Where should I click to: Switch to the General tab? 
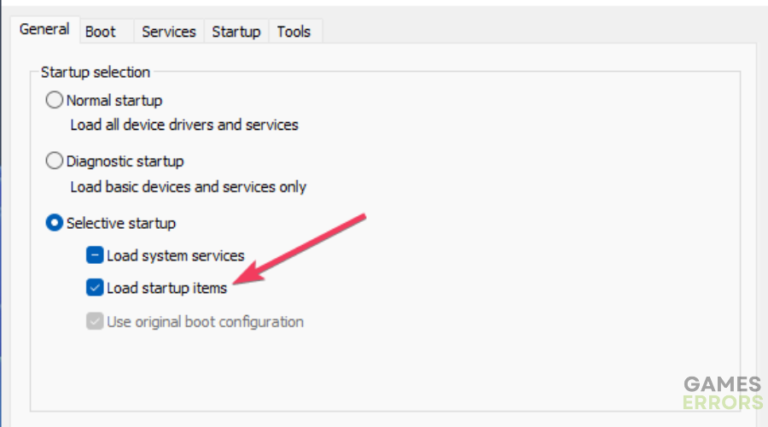44,30
